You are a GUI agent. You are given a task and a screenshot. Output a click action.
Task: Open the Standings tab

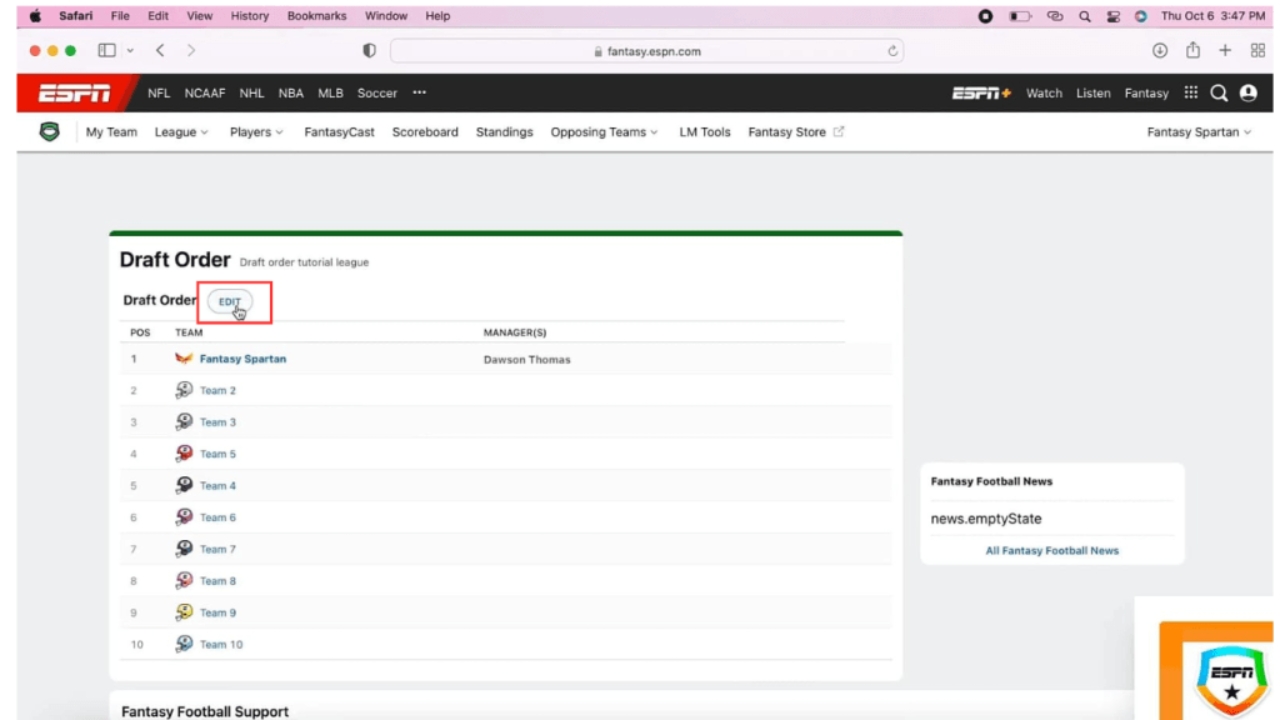click(504, 132)
